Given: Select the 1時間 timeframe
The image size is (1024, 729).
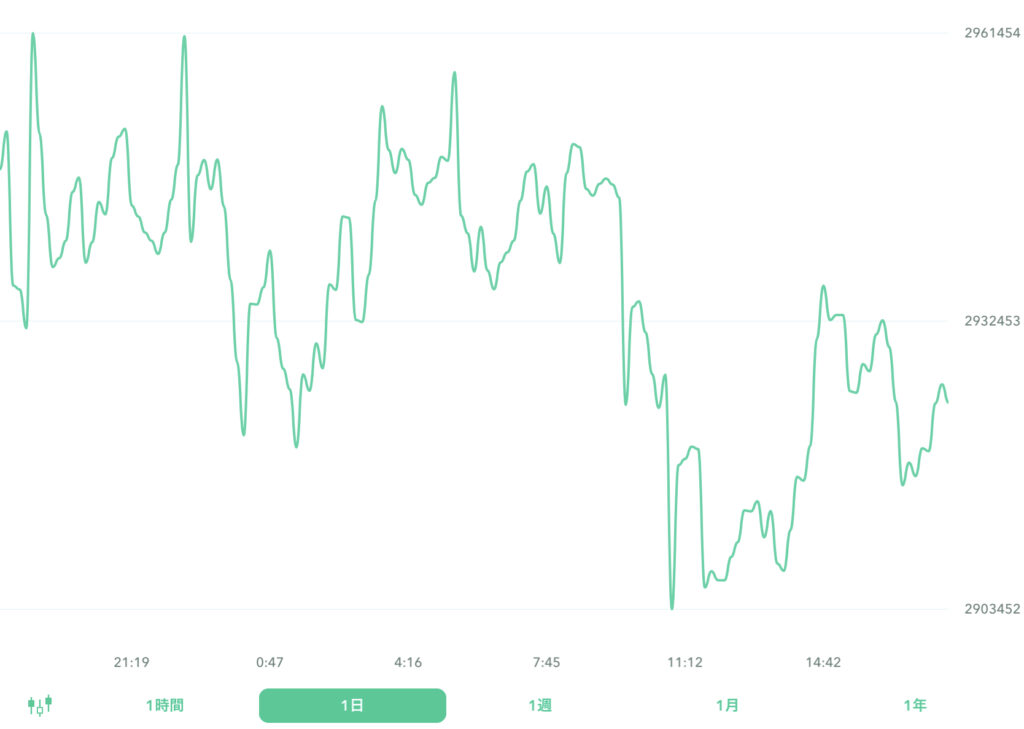Looking at the screenshot, I should (163, 705).
